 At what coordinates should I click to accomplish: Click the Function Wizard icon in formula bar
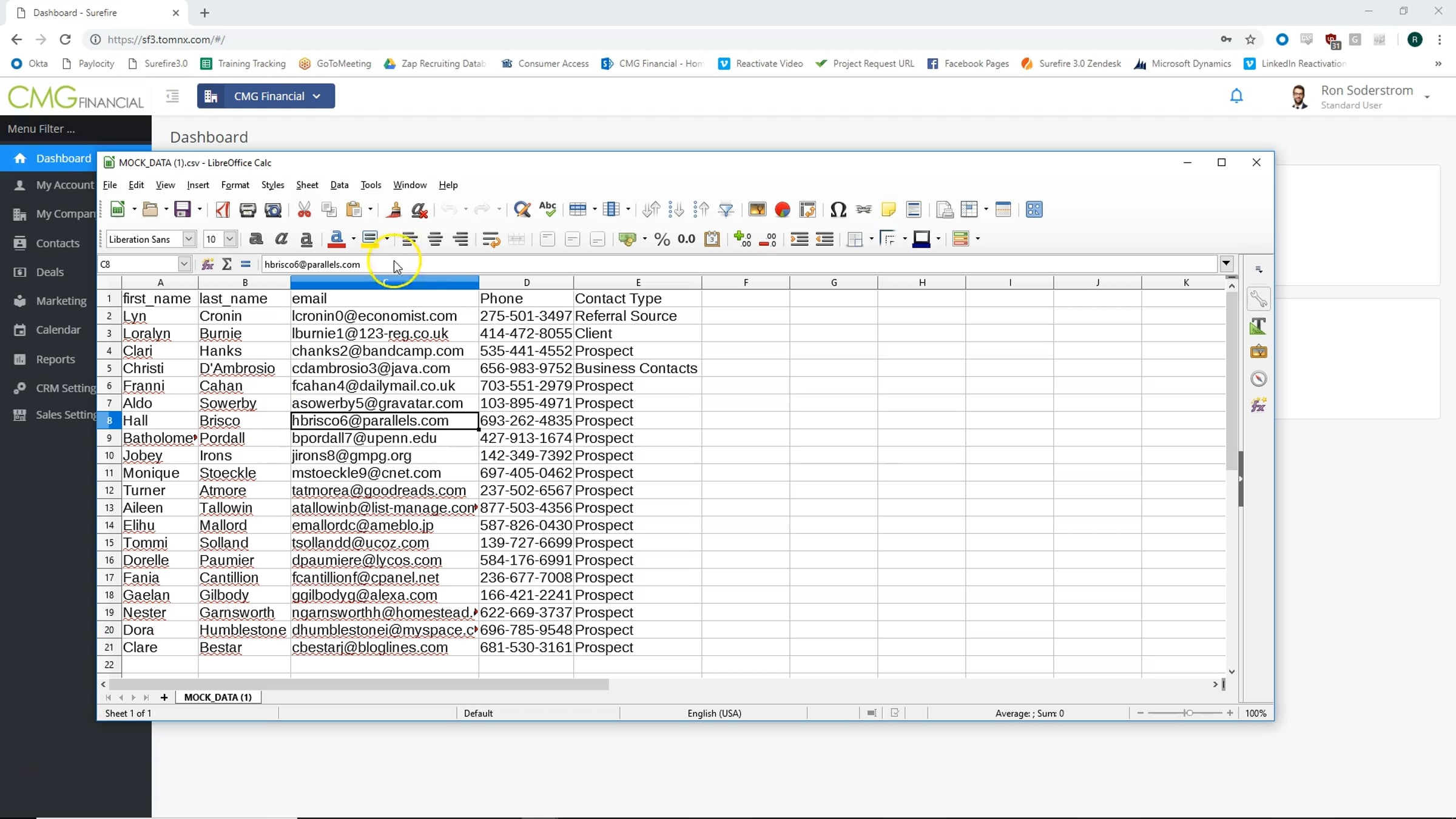[x=207, y=264]
